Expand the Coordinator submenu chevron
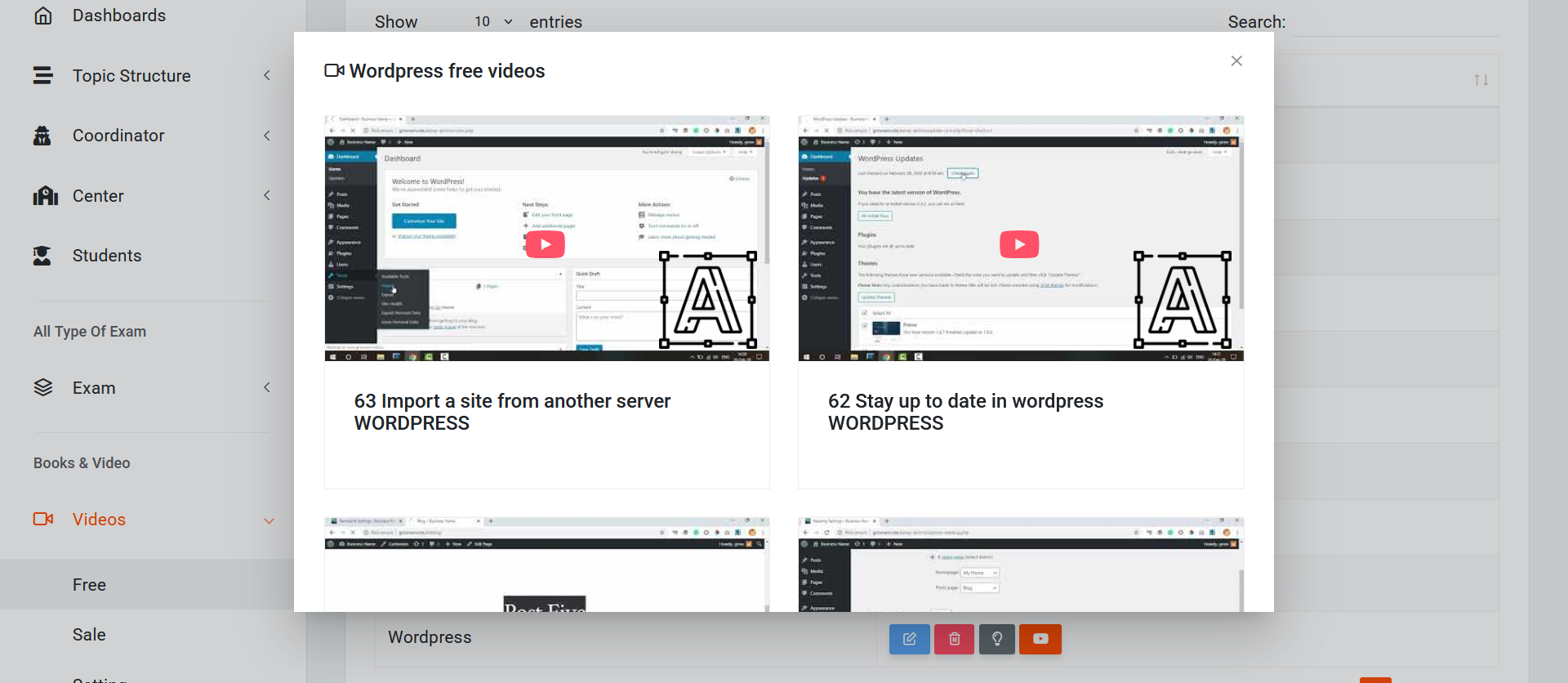Screen dimensions: 1568x683 click(267, 136)
